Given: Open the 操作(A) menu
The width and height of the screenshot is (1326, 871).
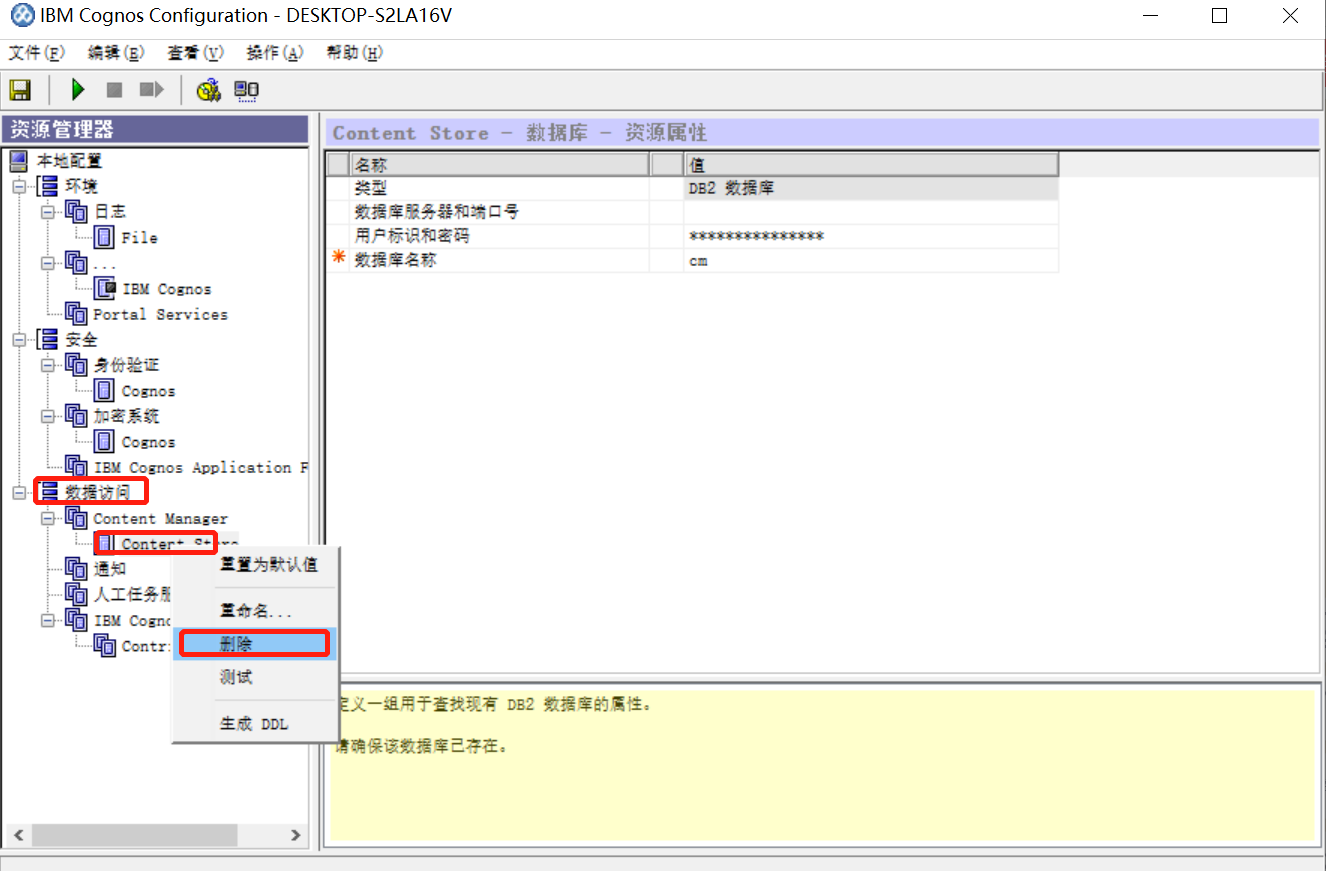Looking at the screenshot, I should click(x=275, y=53).
